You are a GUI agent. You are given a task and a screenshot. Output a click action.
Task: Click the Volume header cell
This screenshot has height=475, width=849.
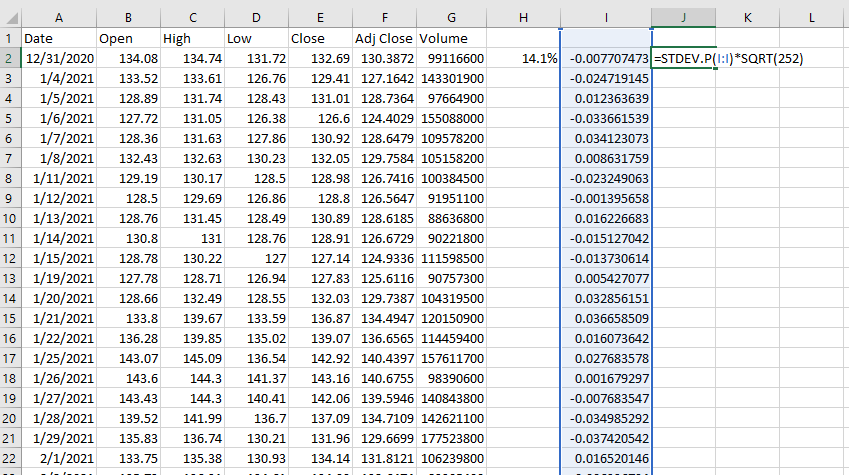pos(452,38)
